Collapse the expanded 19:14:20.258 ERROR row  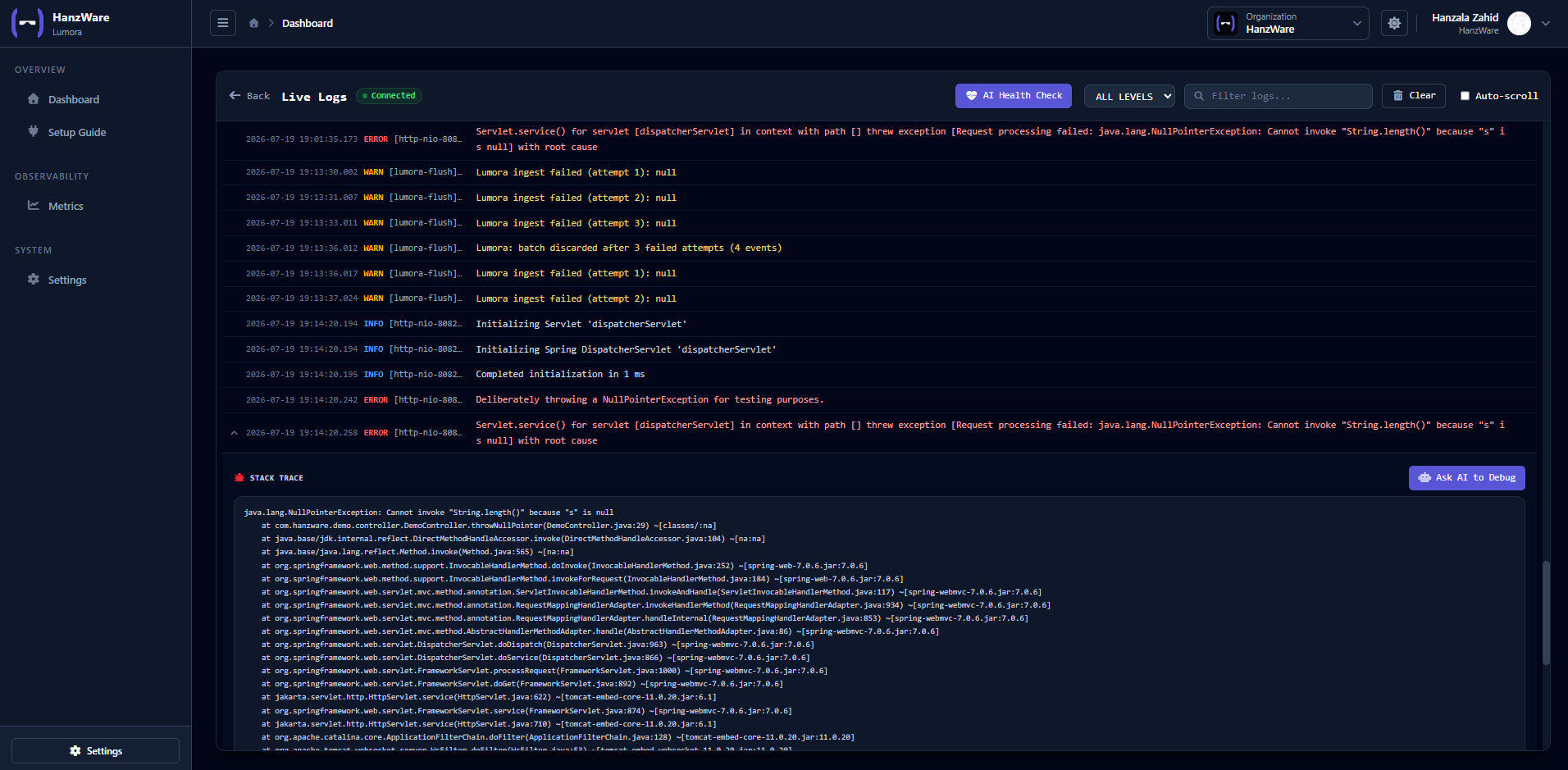pyautogui.click(x=235, y=432)
